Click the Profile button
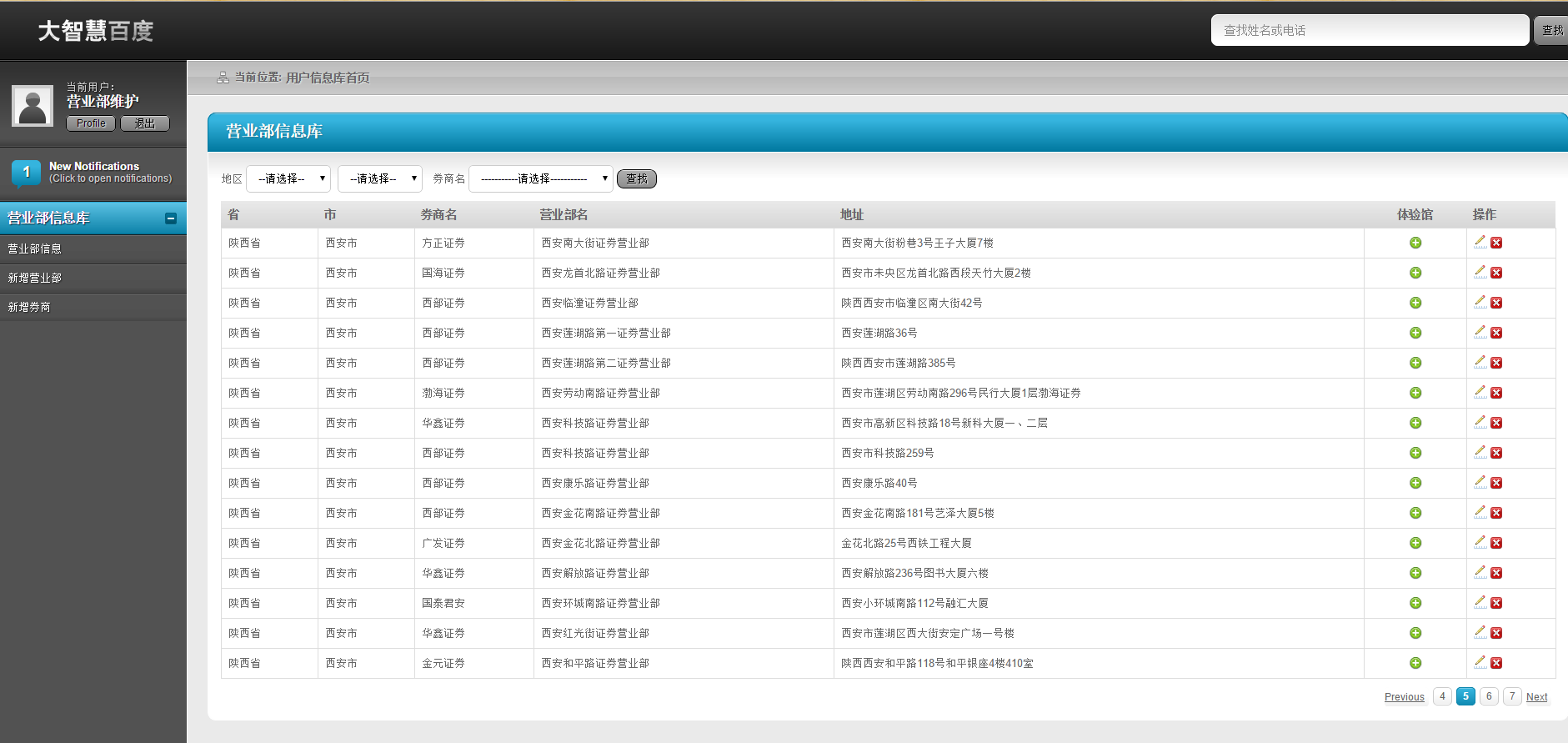This screenshot has height=743, width=1568. click(91, 123)
